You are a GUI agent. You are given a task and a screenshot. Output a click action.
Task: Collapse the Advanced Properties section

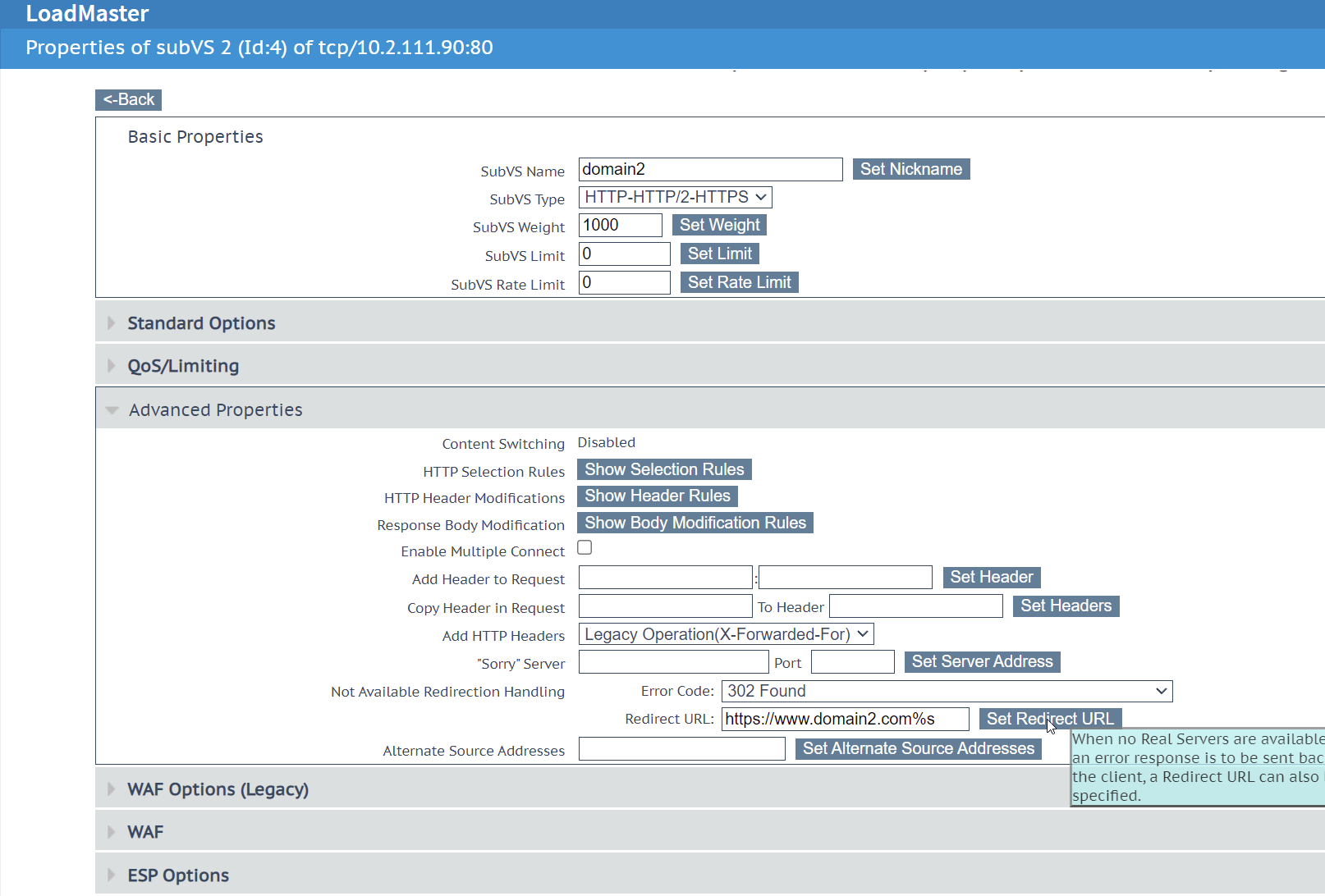pyautogui.click(x=710, y=409)
